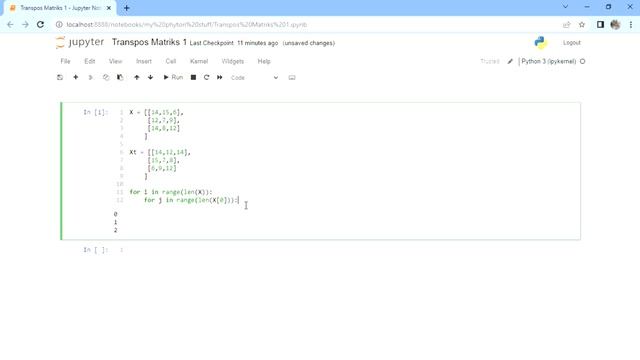The image size is (640, 360).
Task: Select the Transpos Matriks 1 browser tab
Action: [60, 8]
